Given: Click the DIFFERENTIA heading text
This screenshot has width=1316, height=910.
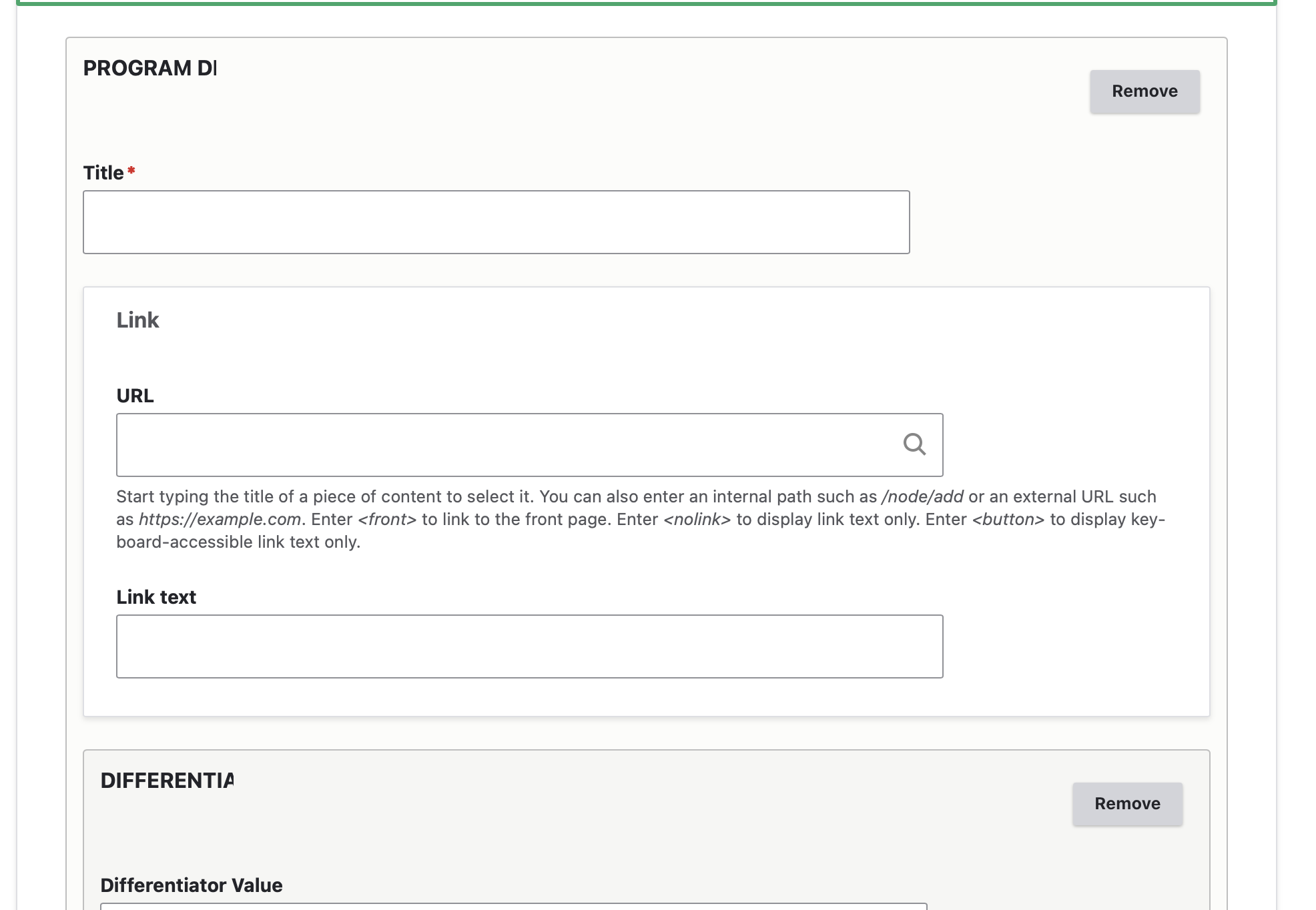Looking at the screenshot, I should click(x=167, y=781).
